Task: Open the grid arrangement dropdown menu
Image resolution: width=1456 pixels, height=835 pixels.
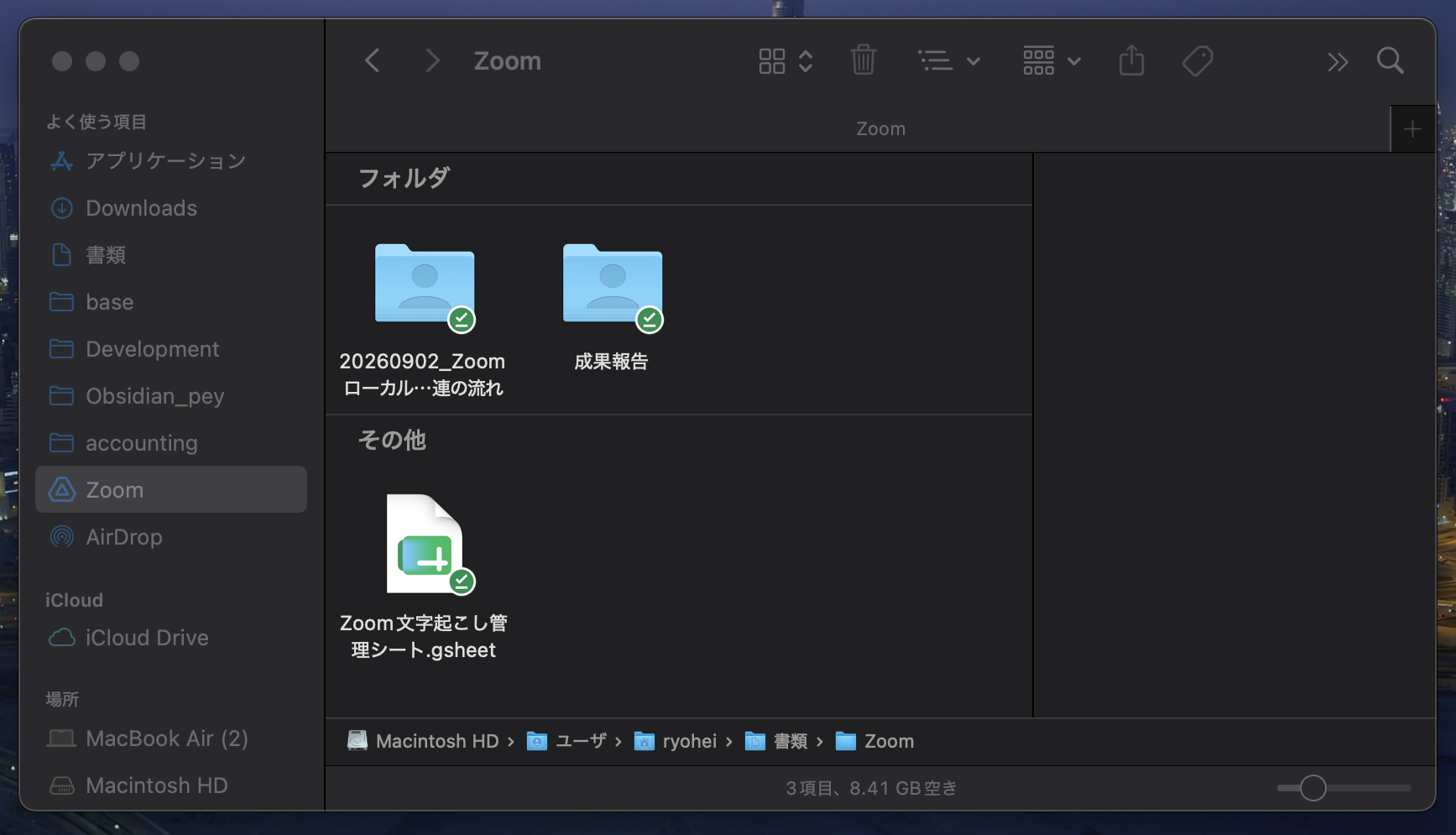Action: (x=1052, y=60)
